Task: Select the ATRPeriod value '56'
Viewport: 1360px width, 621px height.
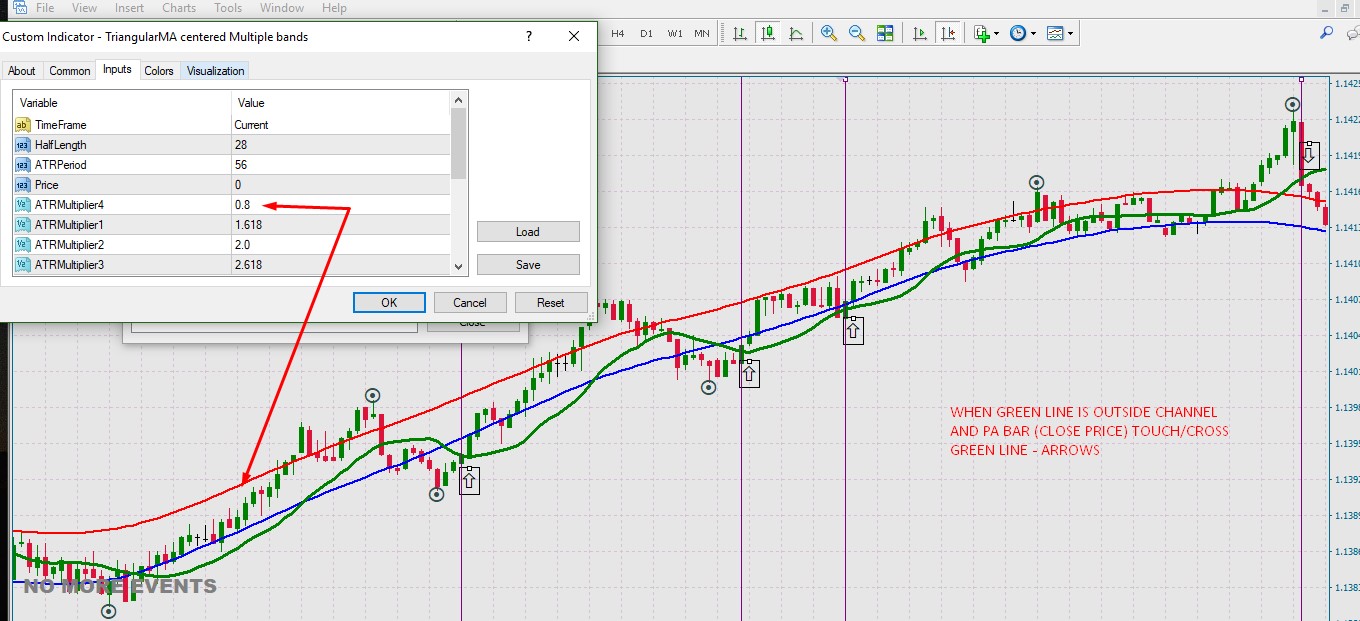Action: (240, 165)
